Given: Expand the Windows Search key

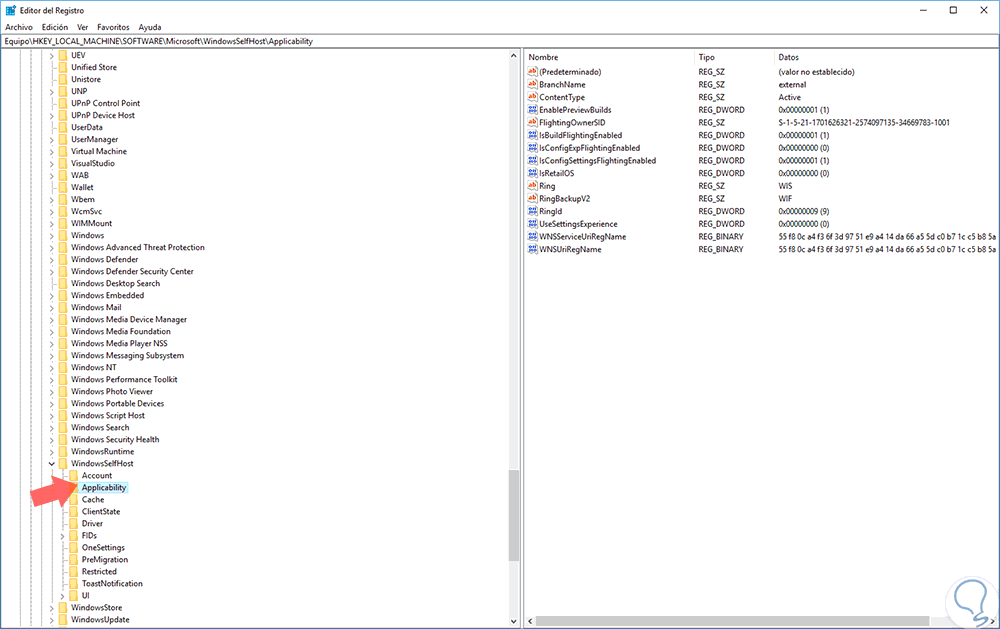Looking at the screenshot, I should [x=52, y=427].
